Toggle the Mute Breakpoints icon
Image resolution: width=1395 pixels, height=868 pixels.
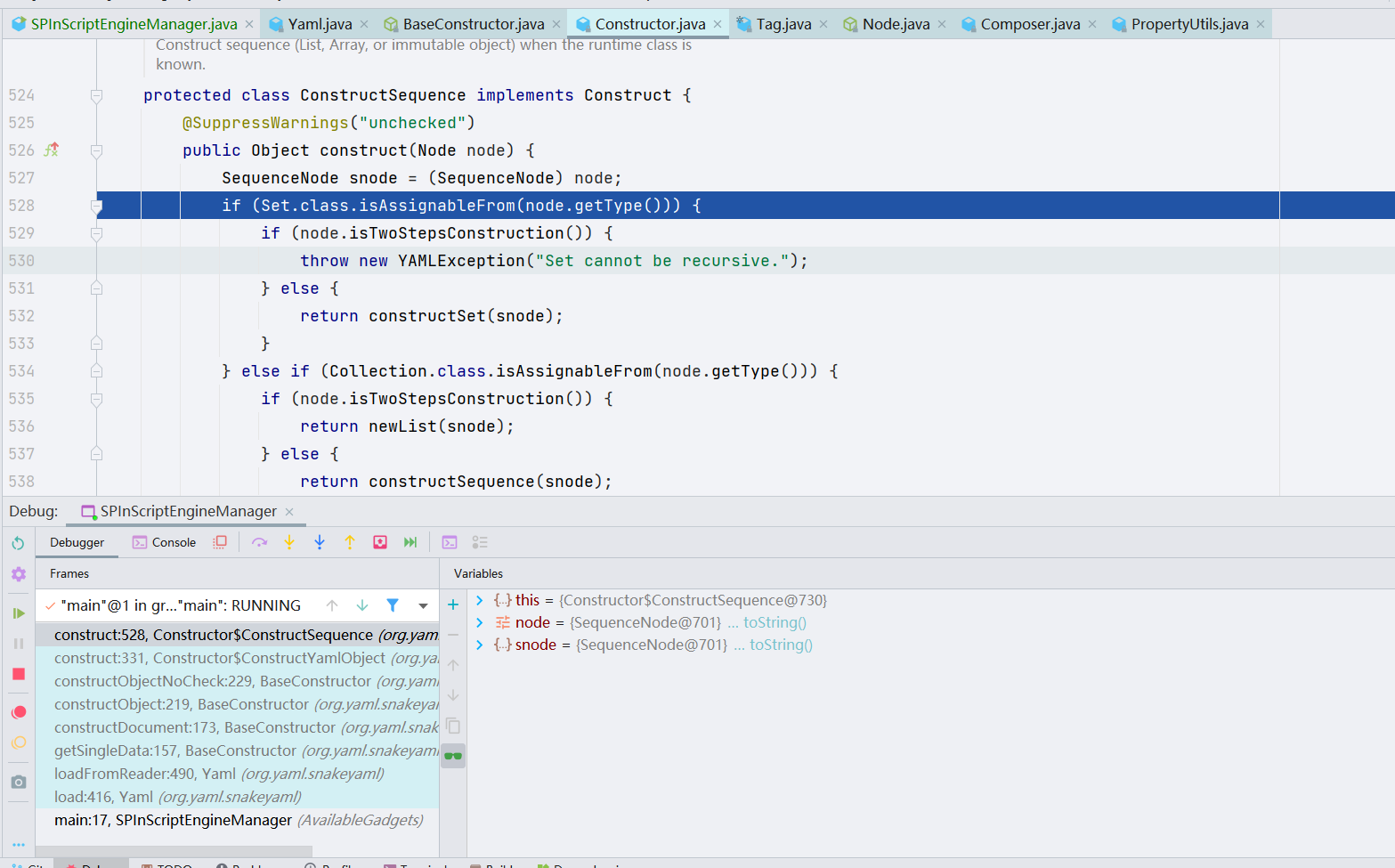(x=19, y=742)
